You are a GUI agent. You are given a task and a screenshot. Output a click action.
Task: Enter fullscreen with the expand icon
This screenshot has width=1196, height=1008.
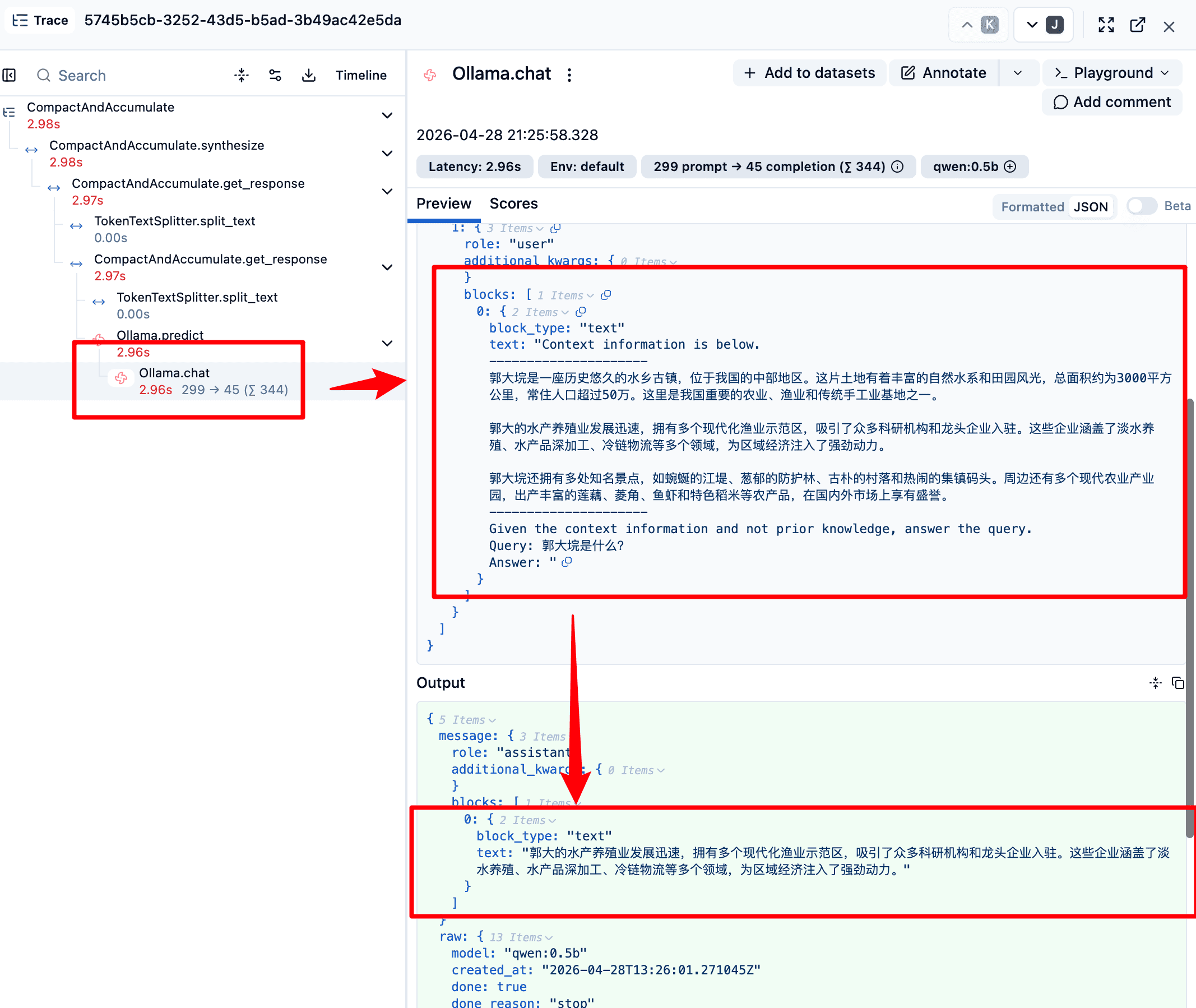pos(1106,25)
